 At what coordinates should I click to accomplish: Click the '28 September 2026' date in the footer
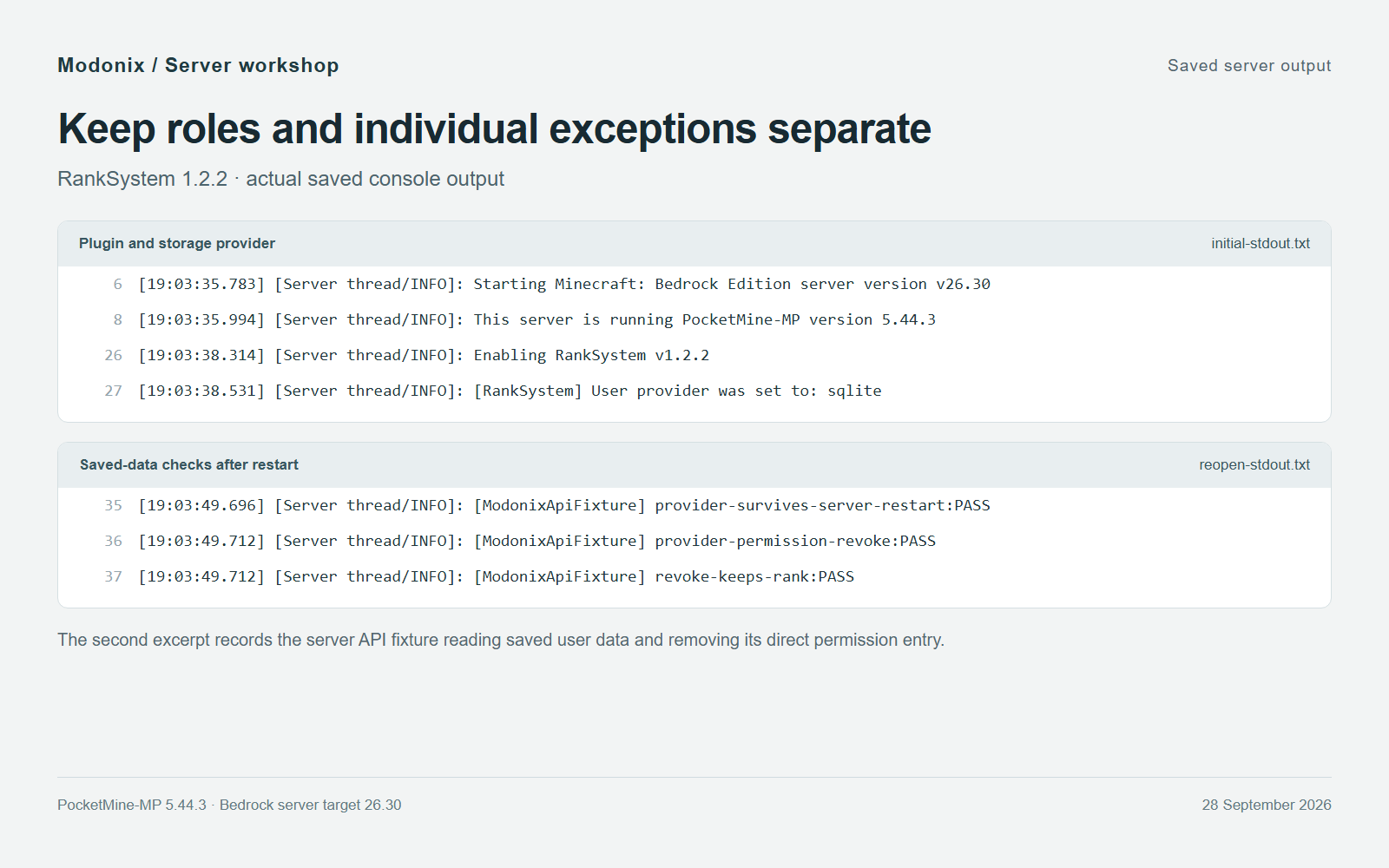coord(1267,806)
